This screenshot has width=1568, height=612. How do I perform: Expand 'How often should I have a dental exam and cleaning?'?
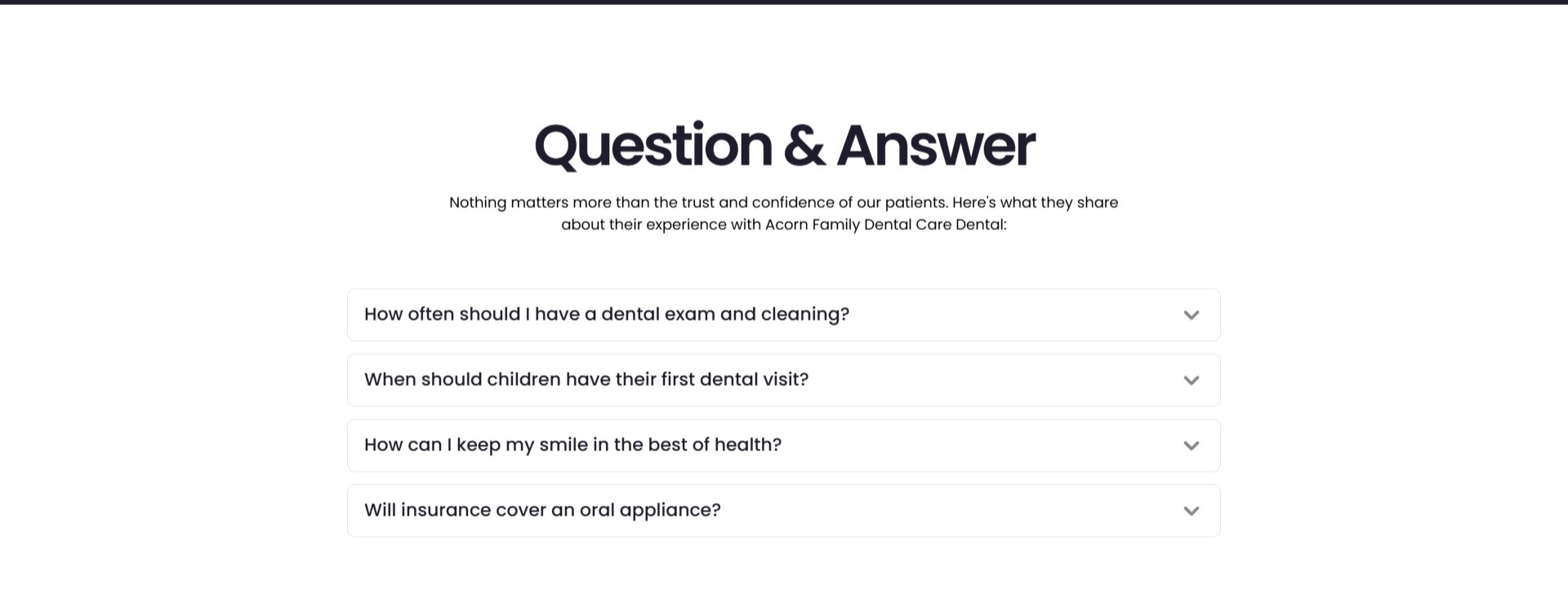607,314
